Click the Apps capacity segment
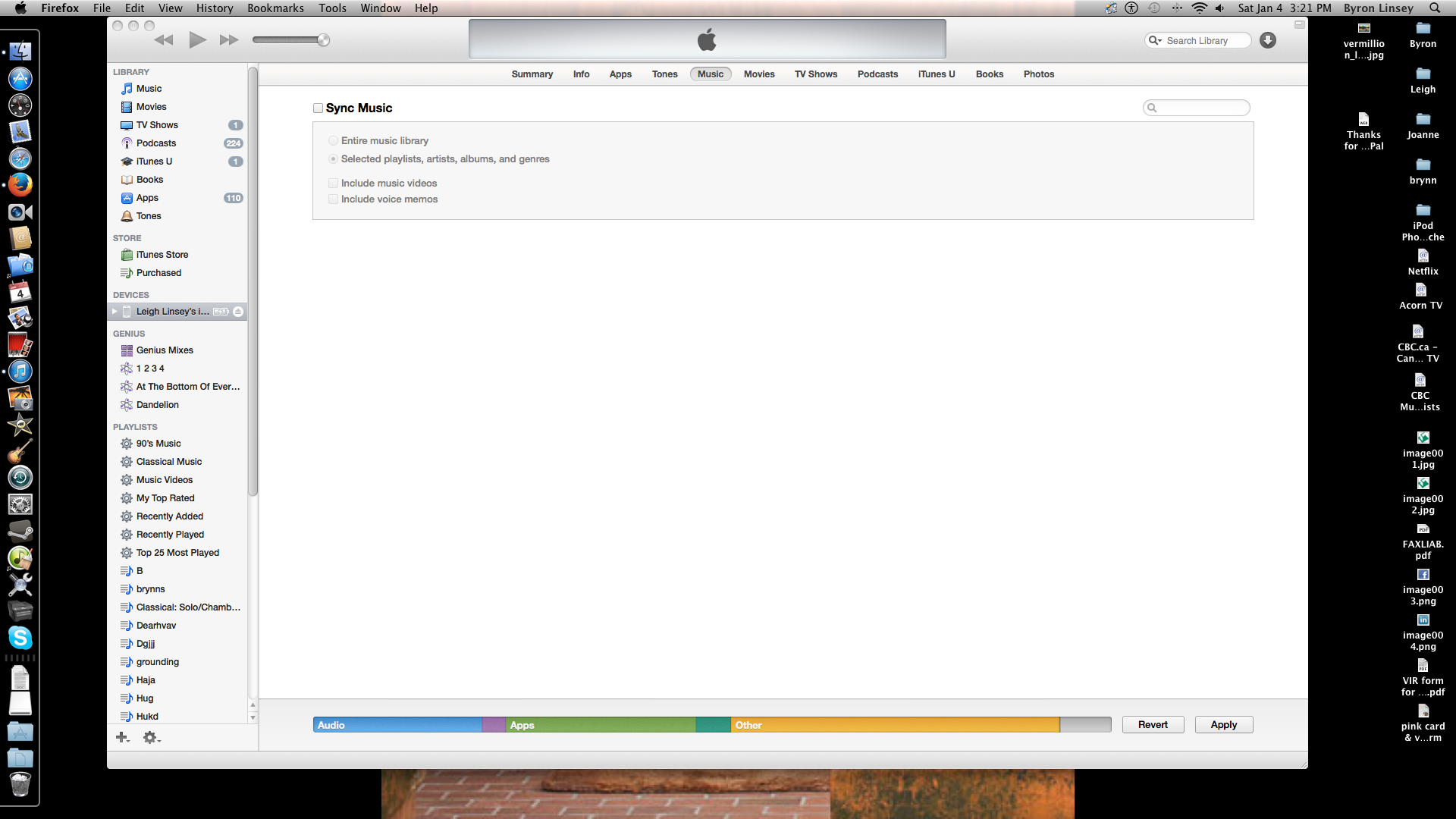Viewport: 1456px width, 819px height. 601,725
